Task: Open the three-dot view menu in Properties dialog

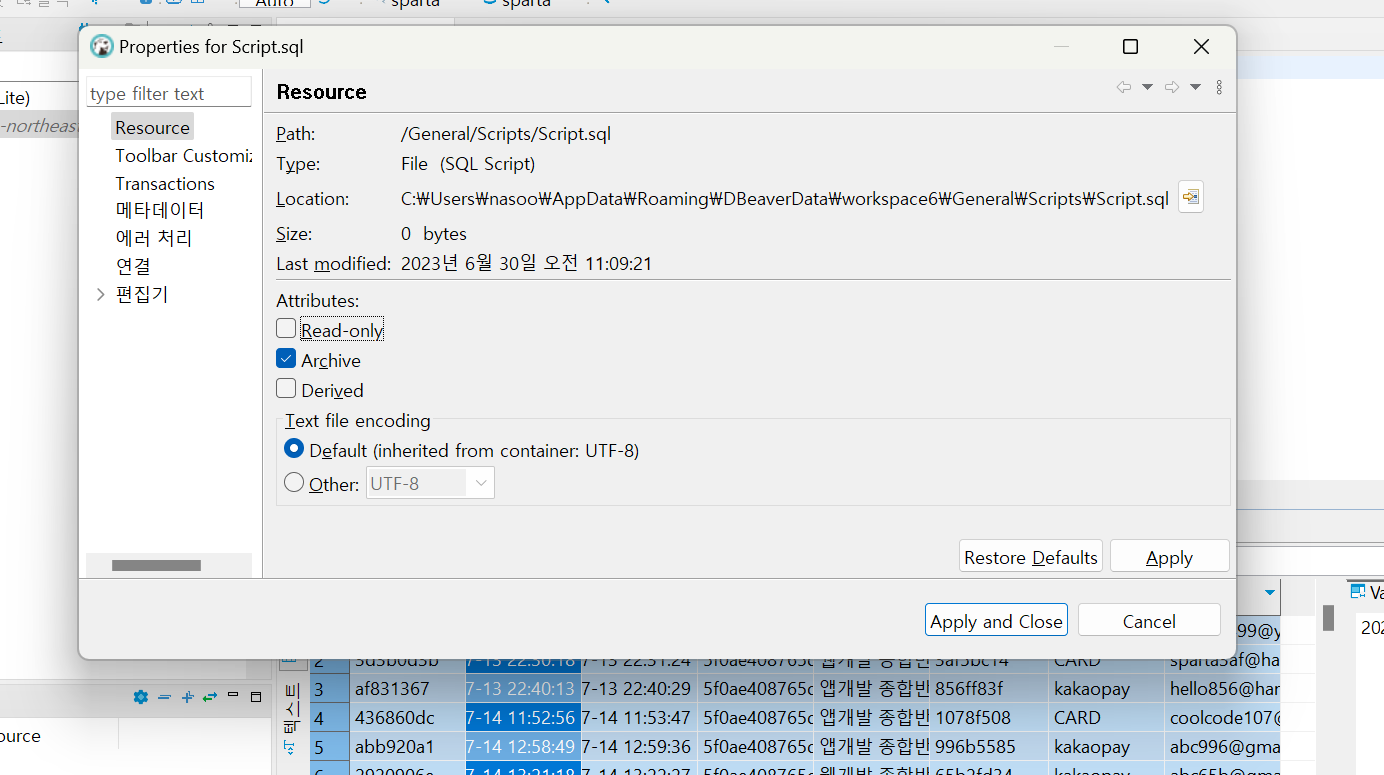Action: click(x=1219, y=88)
